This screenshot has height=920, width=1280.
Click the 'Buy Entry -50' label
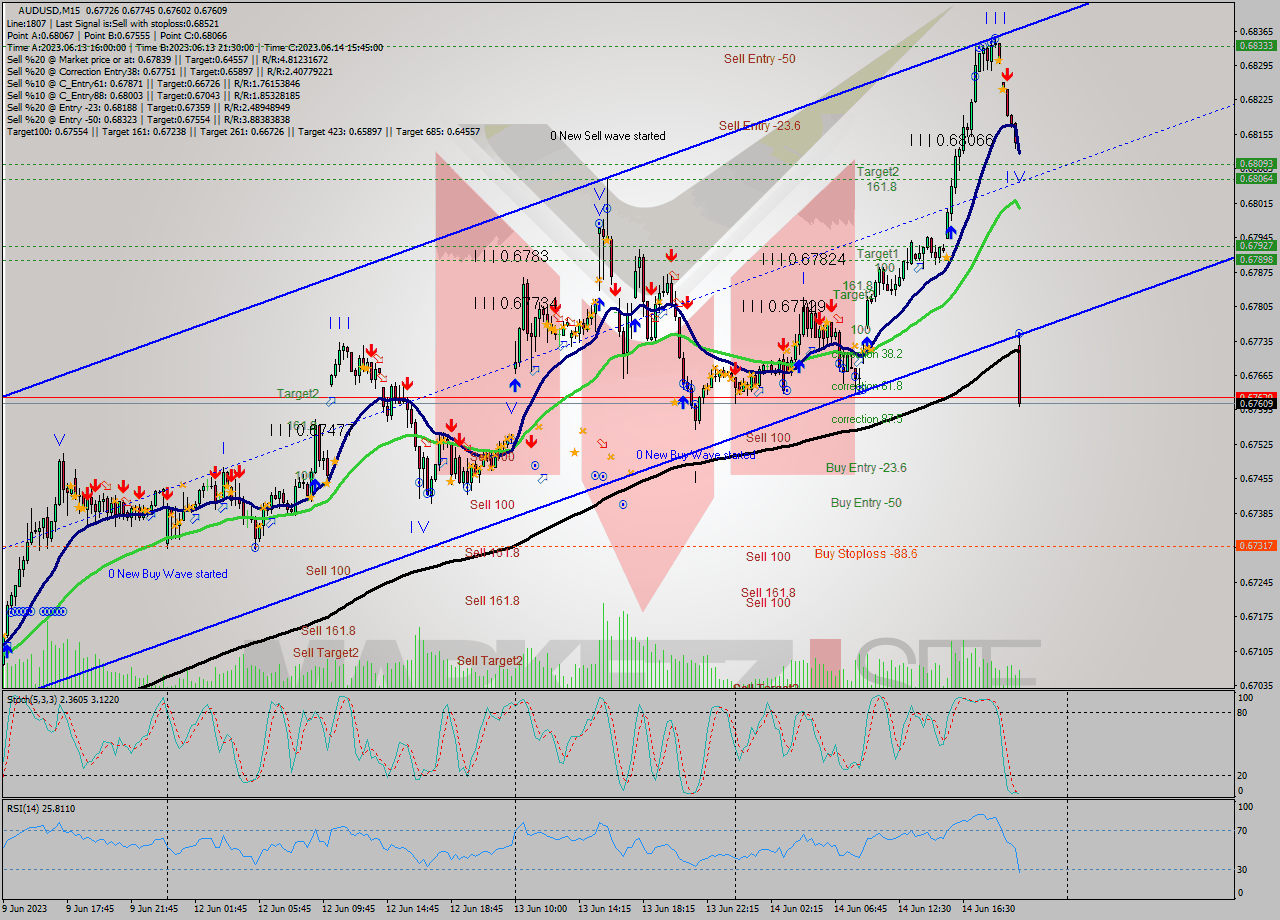pos(866,503)
